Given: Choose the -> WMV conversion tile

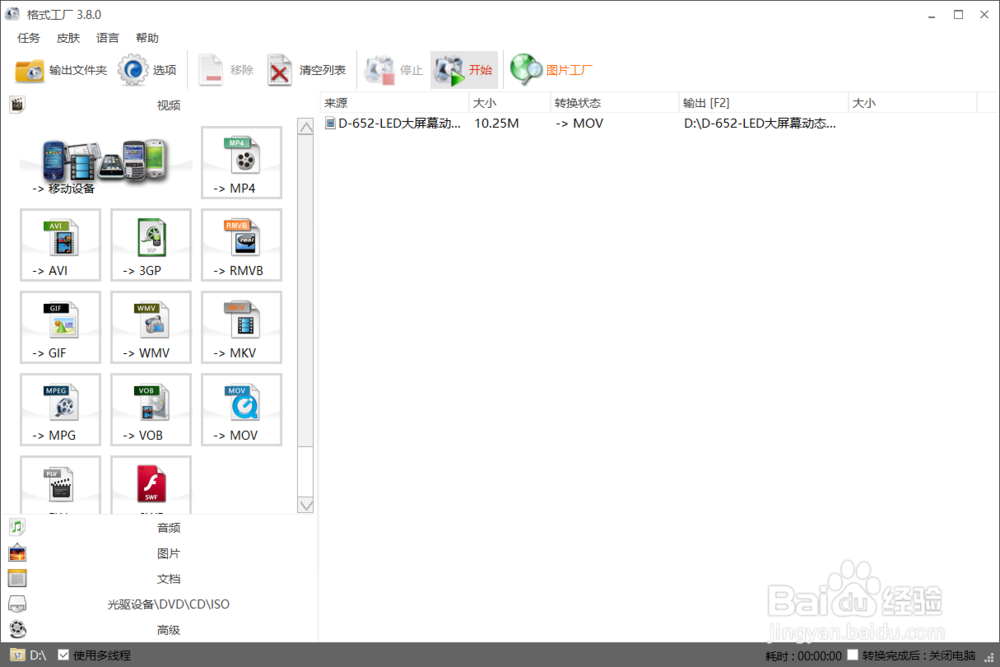Looking at the screenshot, I should click(x=151, y=327).
